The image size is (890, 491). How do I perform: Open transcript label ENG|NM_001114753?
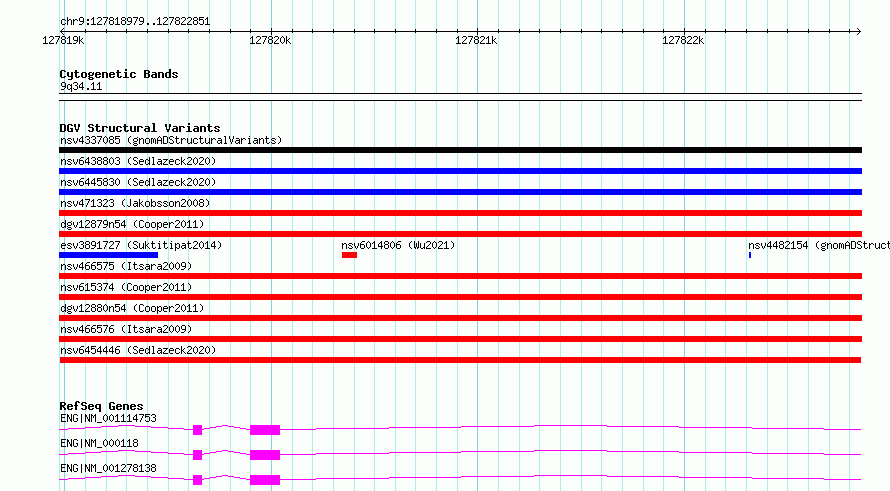[x=108, y=418]
